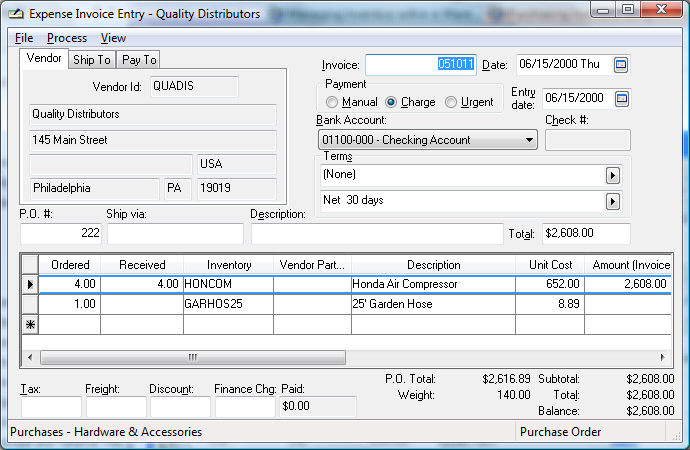Click the Description input field
690x450 pixels.
tap(377, 233)
